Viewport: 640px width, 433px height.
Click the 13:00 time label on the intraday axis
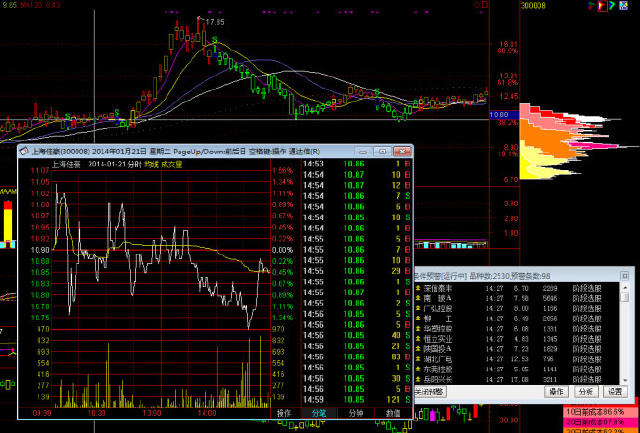coord(152,413)
